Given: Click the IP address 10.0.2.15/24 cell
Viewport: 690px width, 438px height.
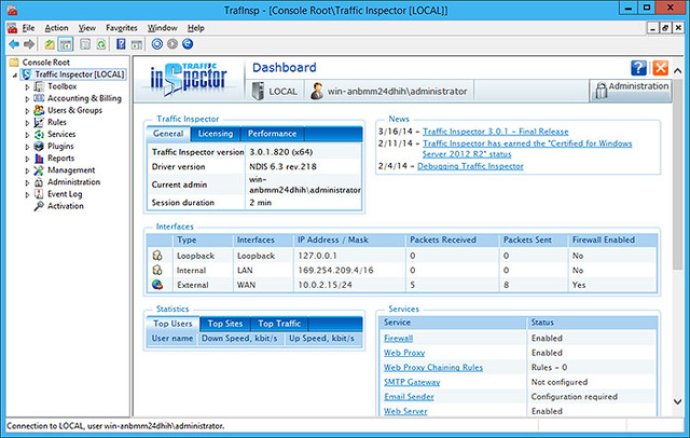Looking at the screenshot, I should click(x=325, y=285).
